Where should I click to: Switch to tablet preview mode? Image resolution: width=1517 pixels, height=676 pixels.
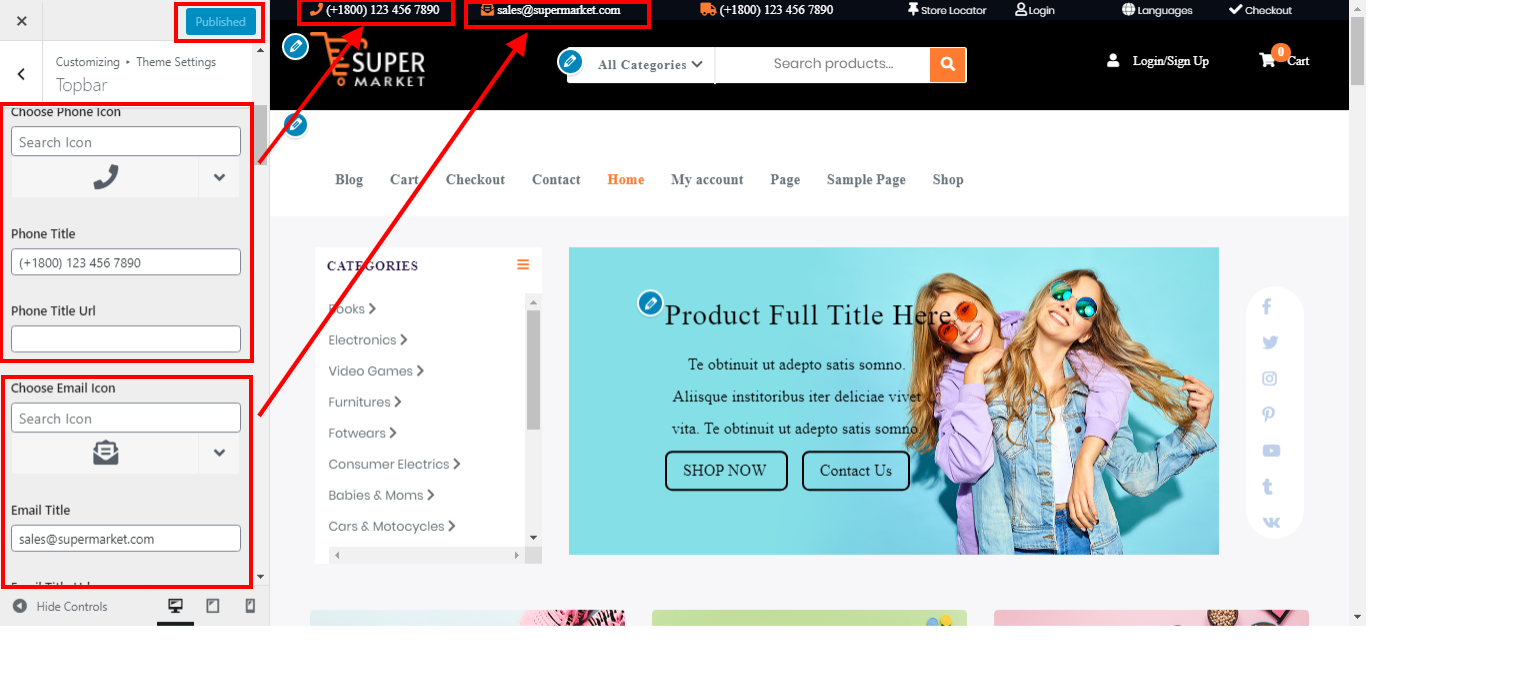[213, 606]
